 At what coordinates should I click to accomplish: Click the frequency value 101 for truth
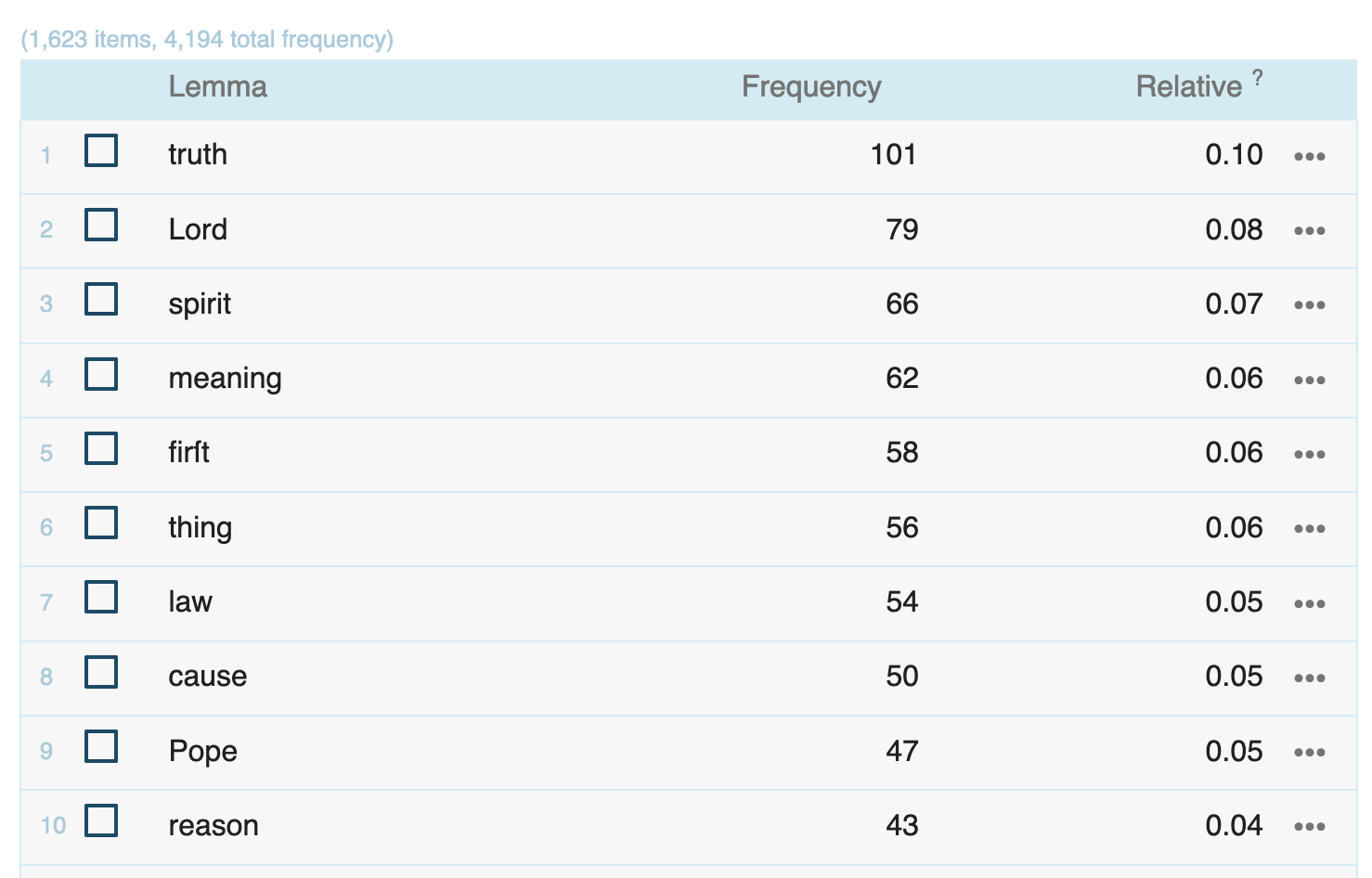[x=893, y=154]
